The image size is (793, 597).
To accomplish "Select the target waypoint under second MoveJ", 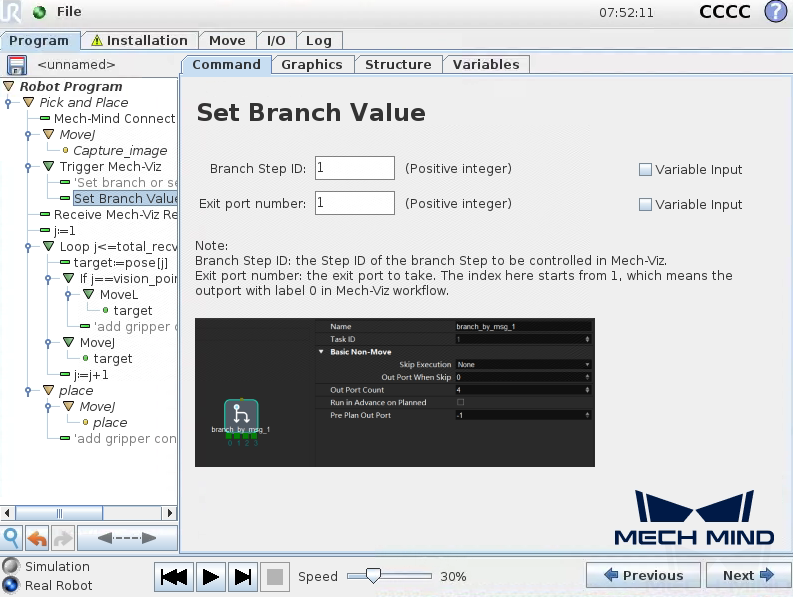I will click(x=113, y=358).
